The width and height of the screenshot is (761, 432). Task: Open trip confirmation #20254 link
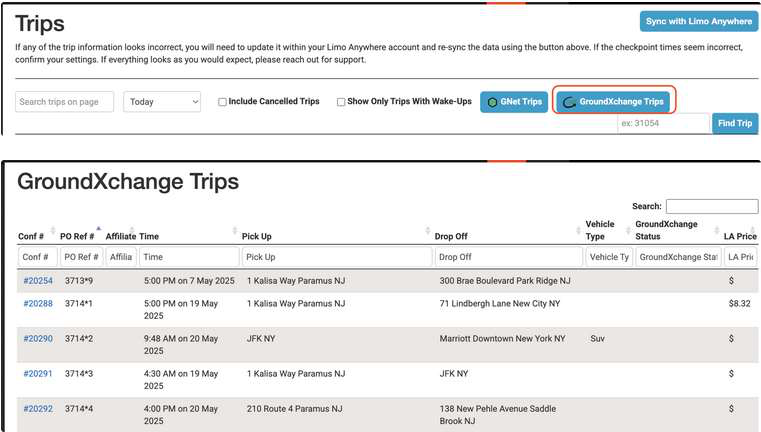tap(38, 281)
